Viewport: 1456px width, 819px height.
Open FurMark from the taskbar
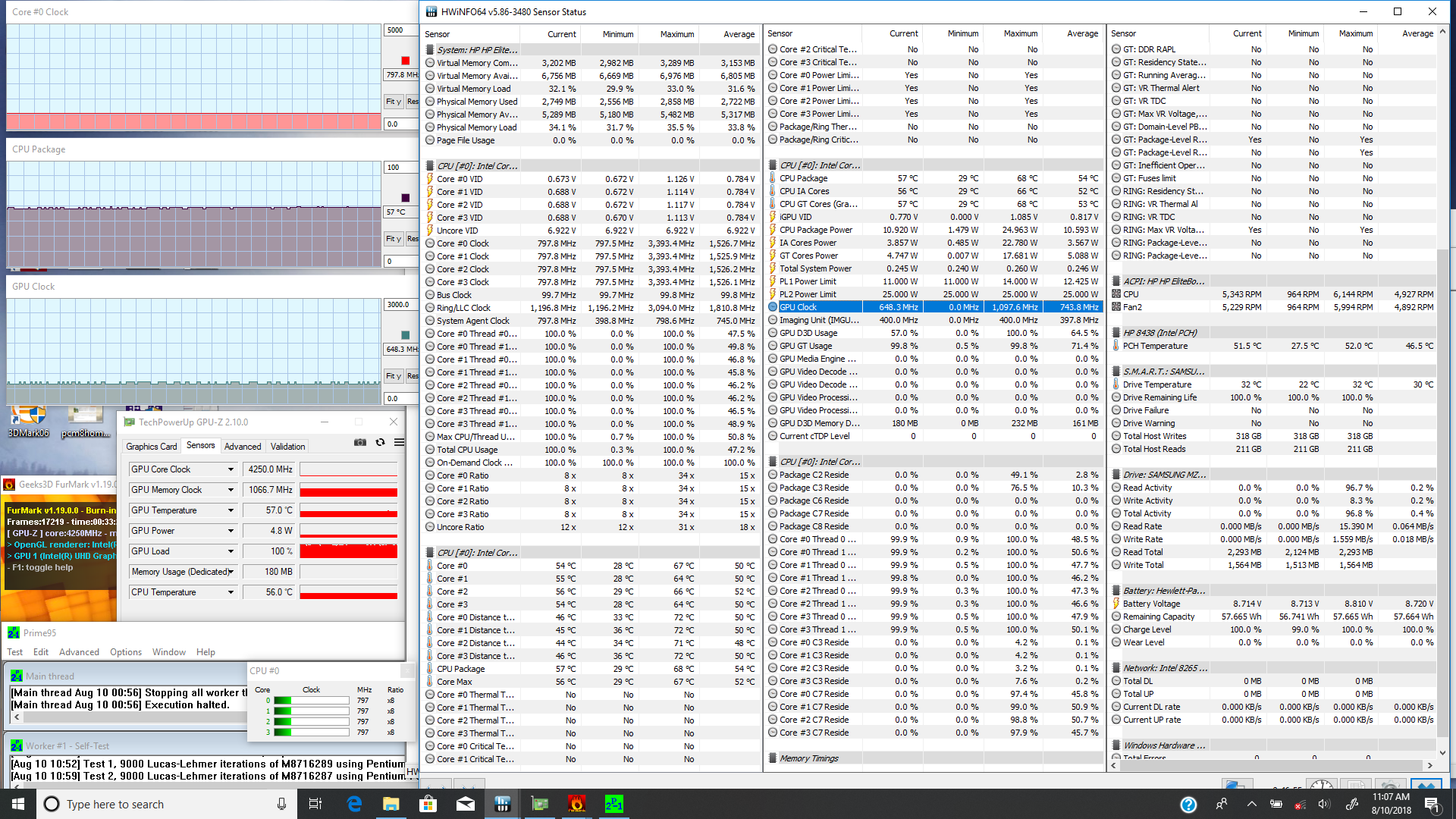tap(576, 804)
